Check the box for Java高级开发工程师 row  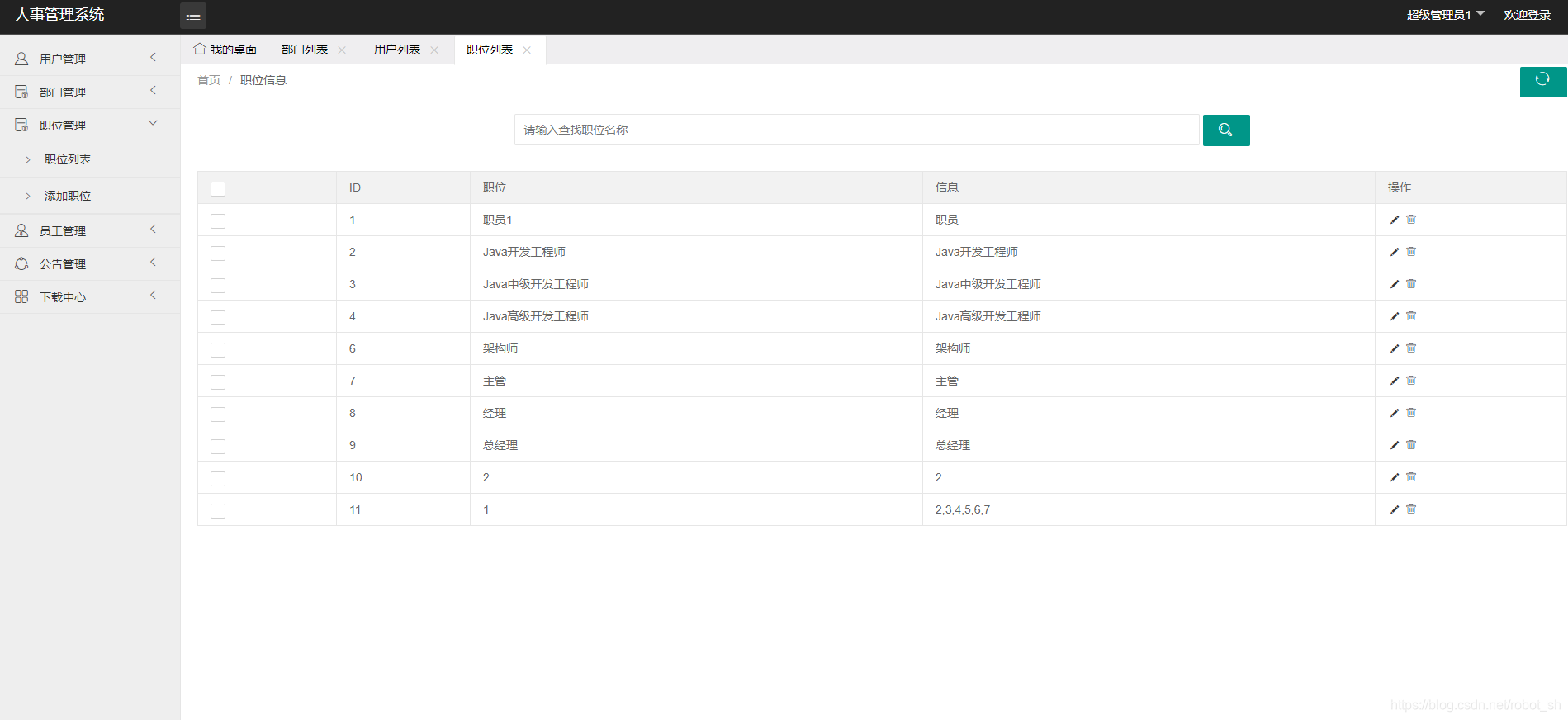coord(218,318)
